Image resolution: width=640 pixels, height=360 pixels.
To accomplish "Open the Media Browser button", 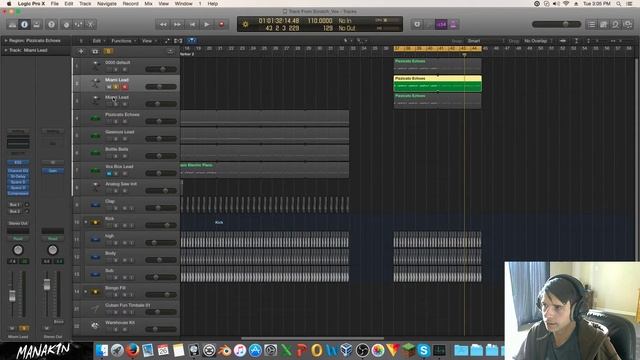I will pos(628,24).
